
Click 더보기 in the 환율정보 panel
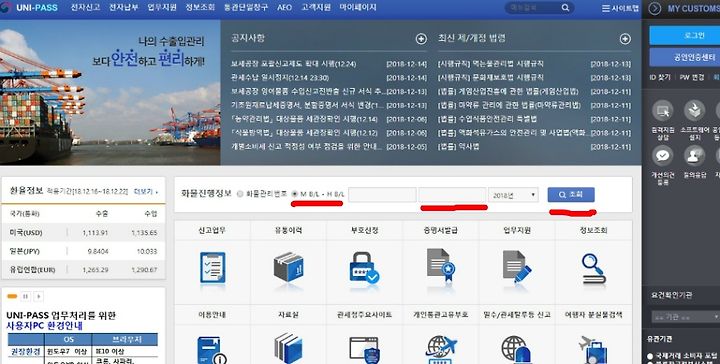pos(146,191)
